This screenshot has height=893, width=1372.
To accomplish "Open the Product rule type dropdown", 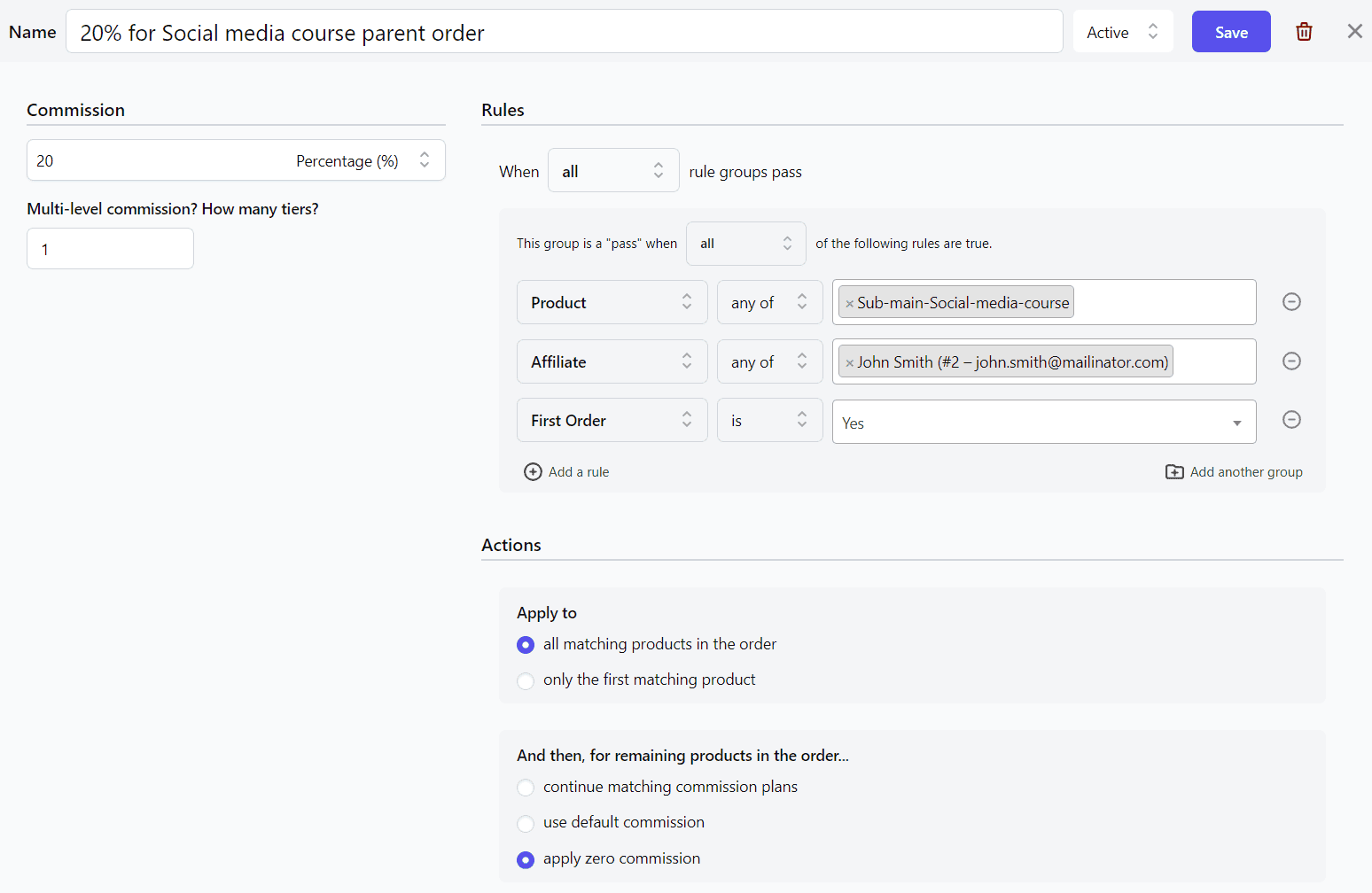I will coord(612,302).
